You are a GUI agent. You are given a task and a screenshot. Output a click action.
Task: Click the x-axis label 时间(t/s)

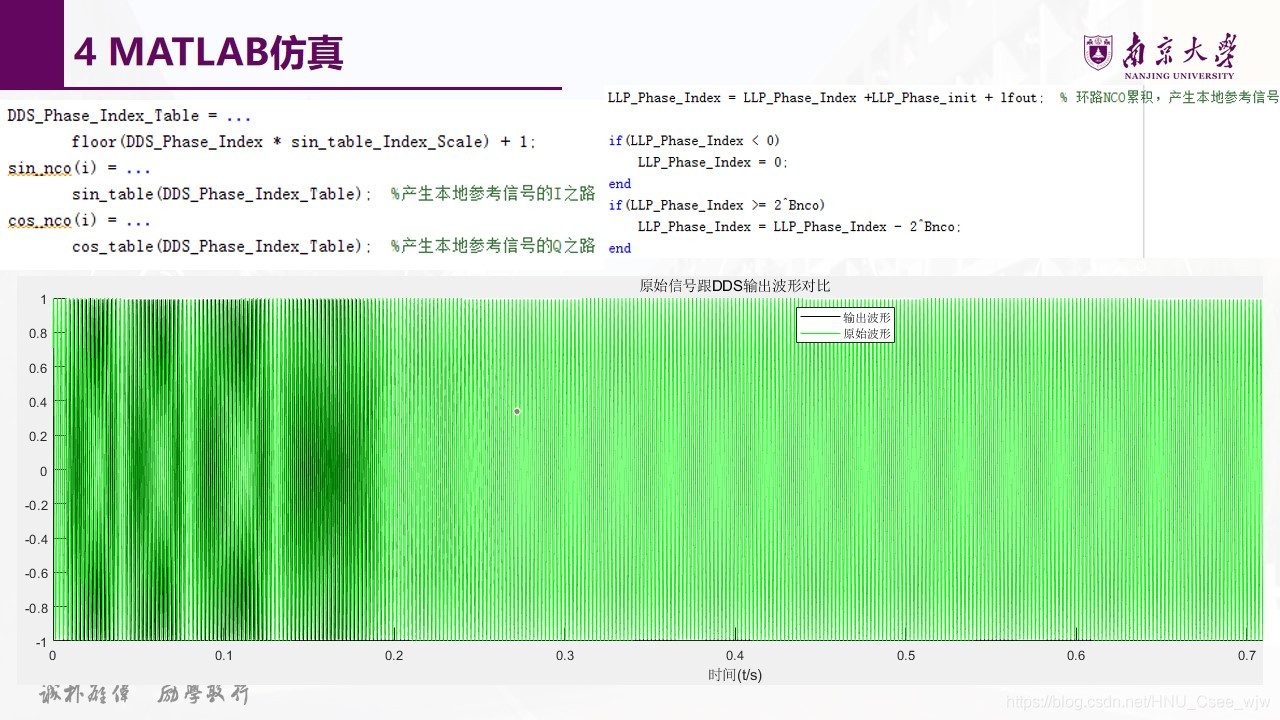click(734, 675)
